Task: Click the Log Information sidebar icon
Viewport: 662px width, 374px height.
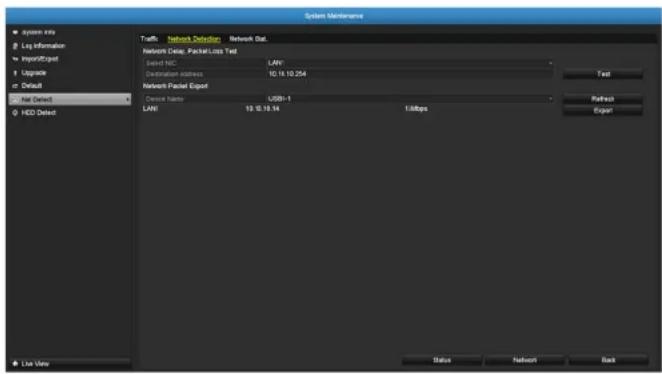Action: (15, 46)
